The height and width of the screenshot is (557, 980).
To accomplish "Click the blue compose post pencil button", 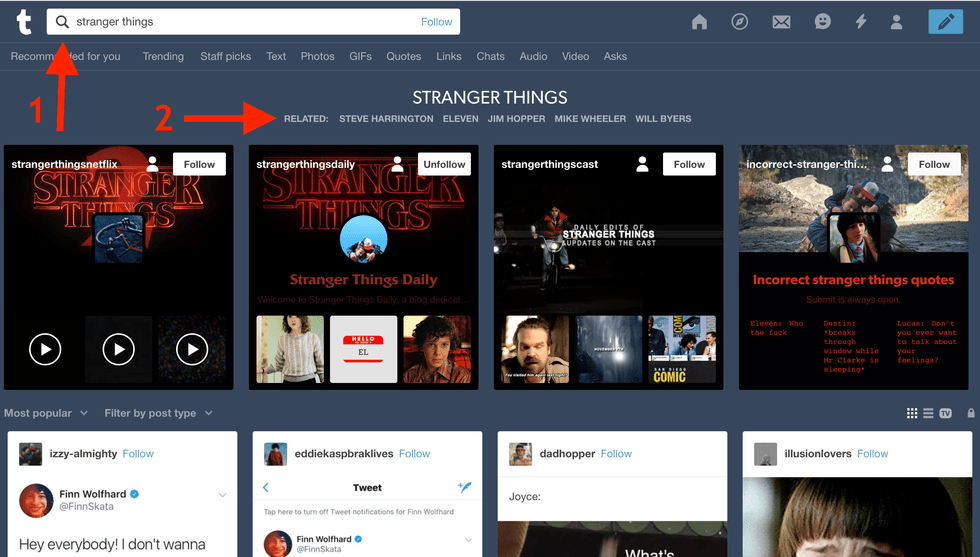I will [x=945, y=22].
